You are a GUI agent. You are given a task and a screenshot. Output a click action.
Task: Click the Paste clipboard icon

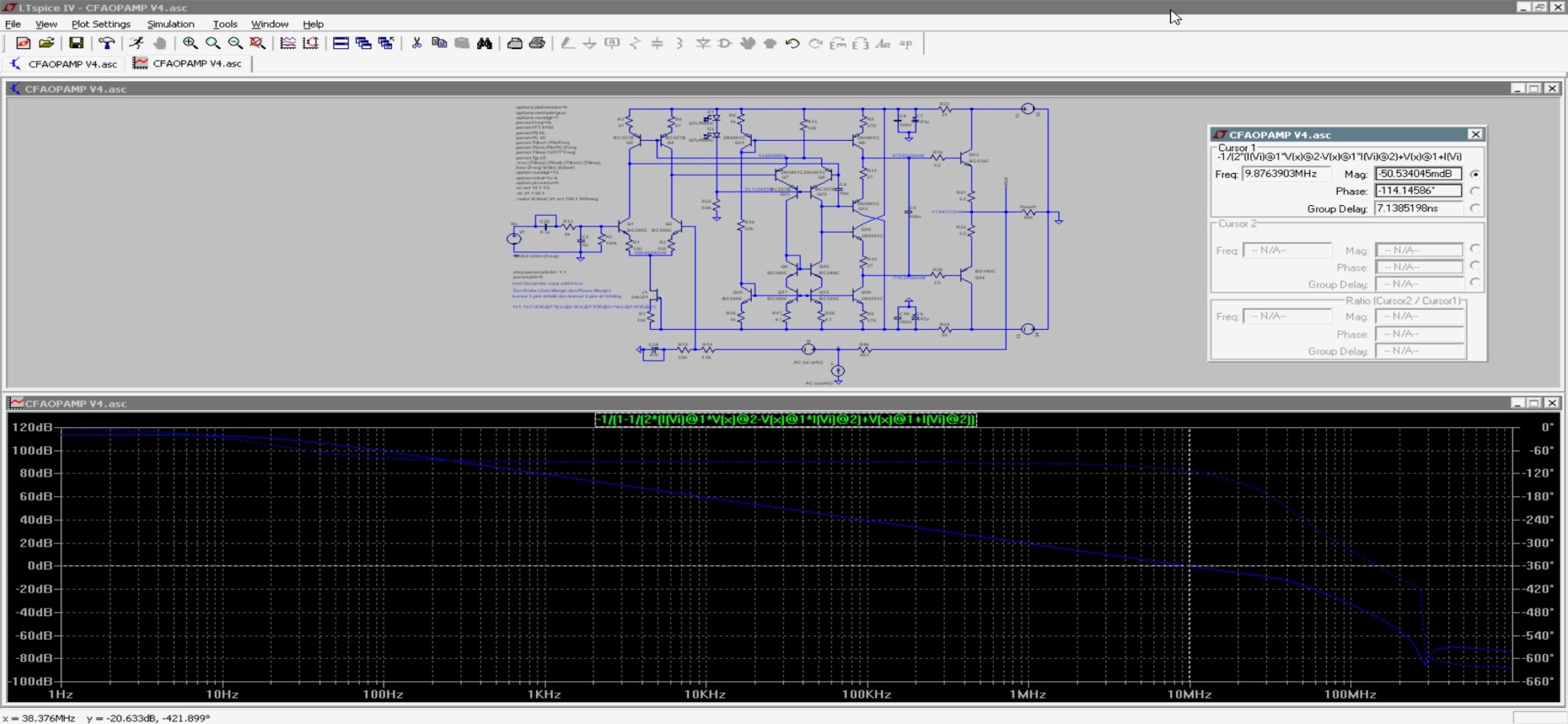[x=462, y=44]
